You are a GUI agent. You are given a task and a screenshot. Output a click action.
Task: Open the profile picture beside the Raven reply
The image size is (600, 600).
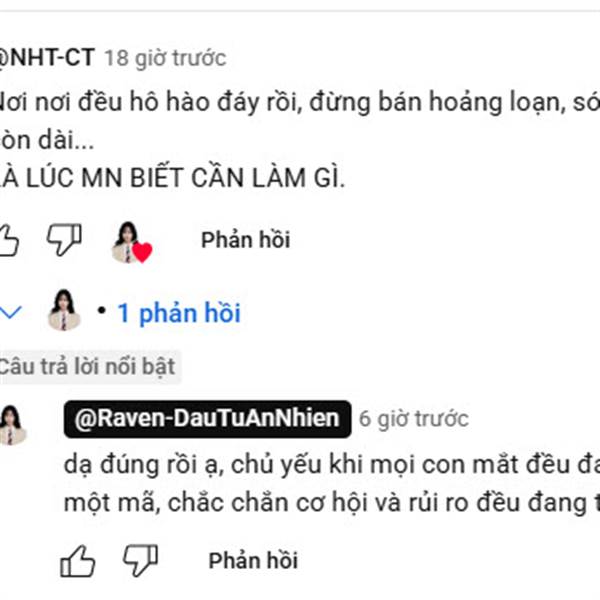coord(12,425)
